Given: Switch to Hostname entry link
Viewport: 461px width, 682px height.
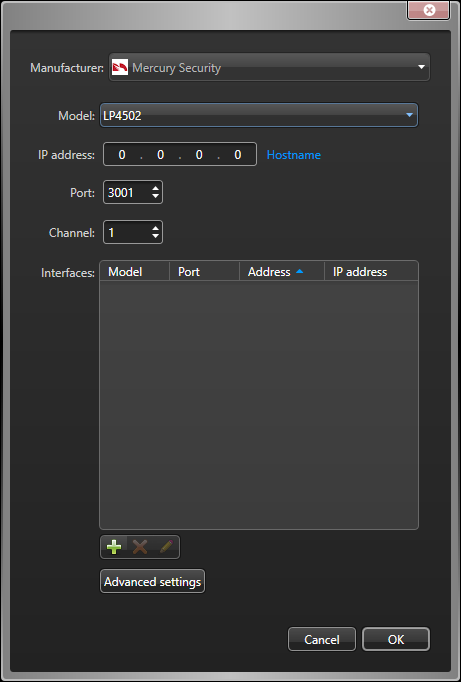Looking at the screenshot, I should pos(294,155).
